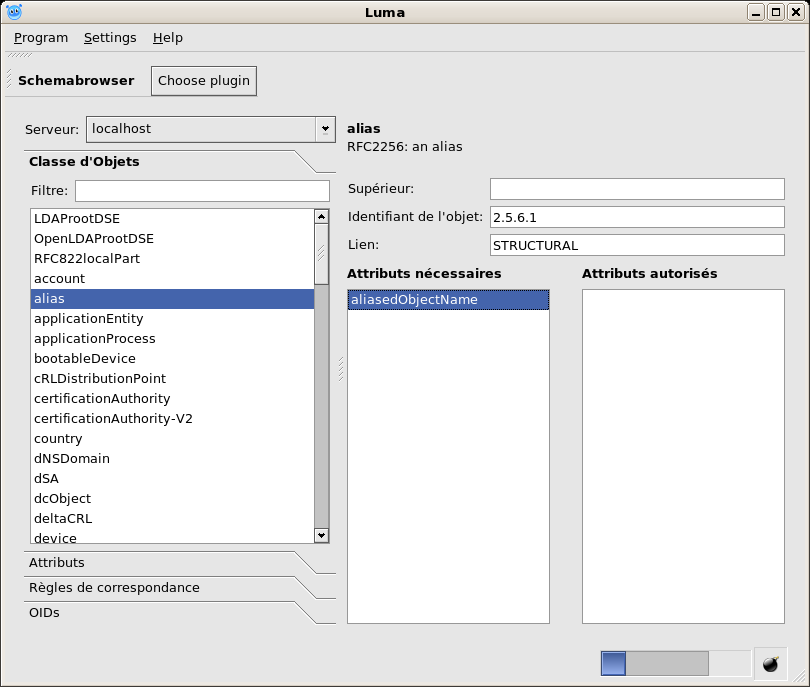This screenshot has height=687, width=810.
Task: Expand the Attributs section
Action: click(57, 563)
